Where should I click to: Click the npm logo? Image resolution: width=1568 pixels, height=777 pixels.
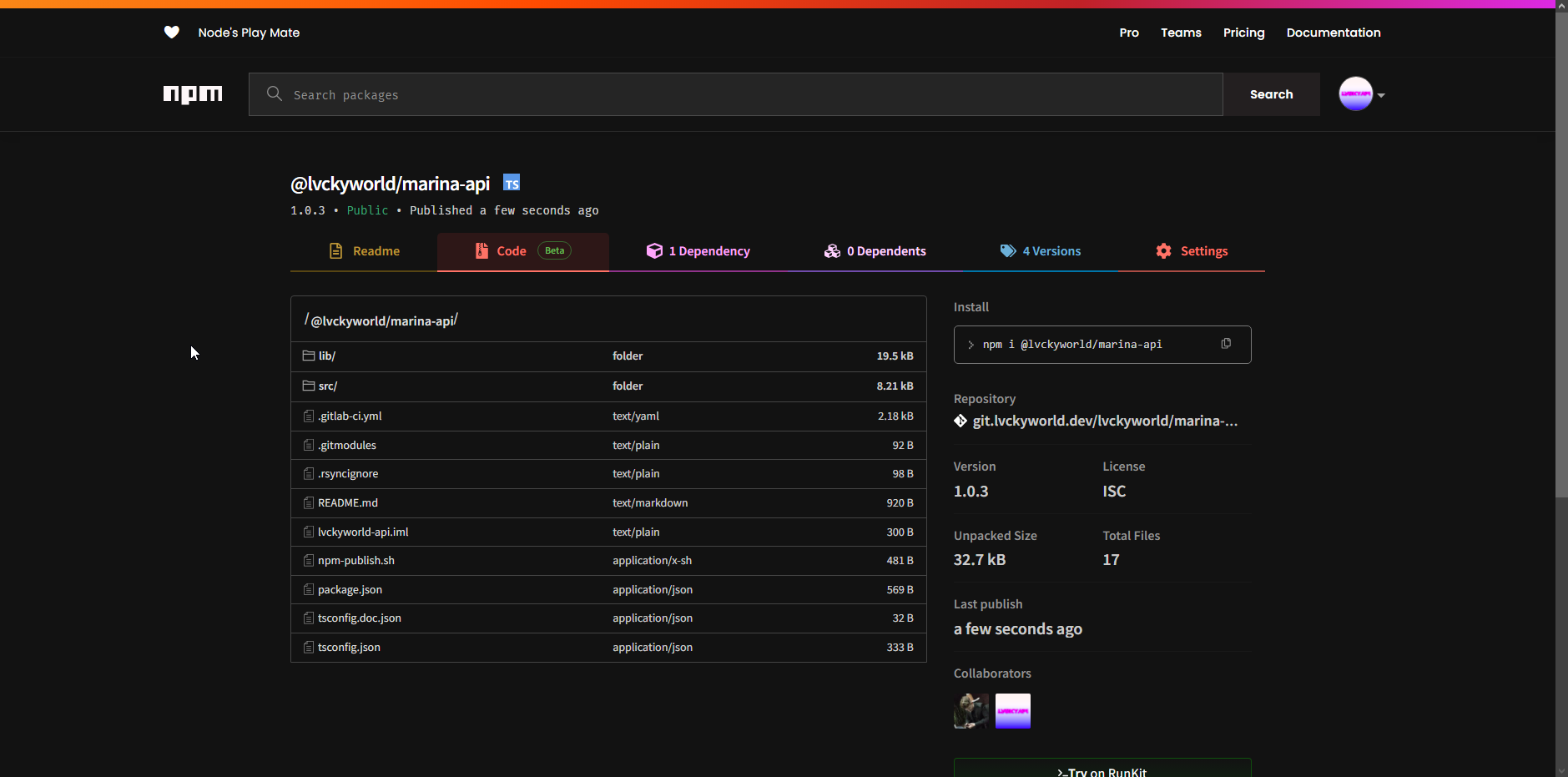[x=193, y=94]
